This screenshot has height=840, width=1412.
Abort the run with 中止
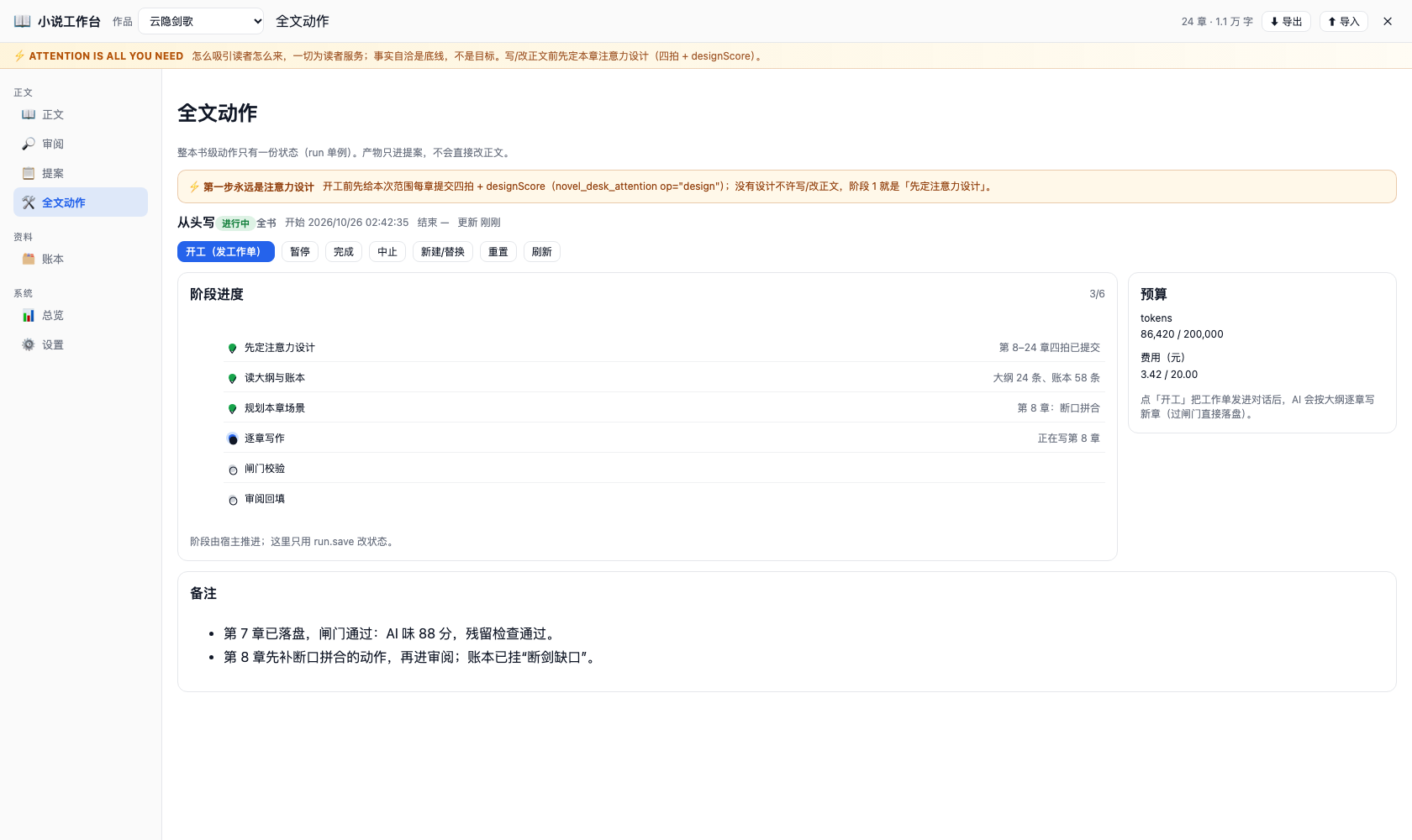[x=387, y=251]
